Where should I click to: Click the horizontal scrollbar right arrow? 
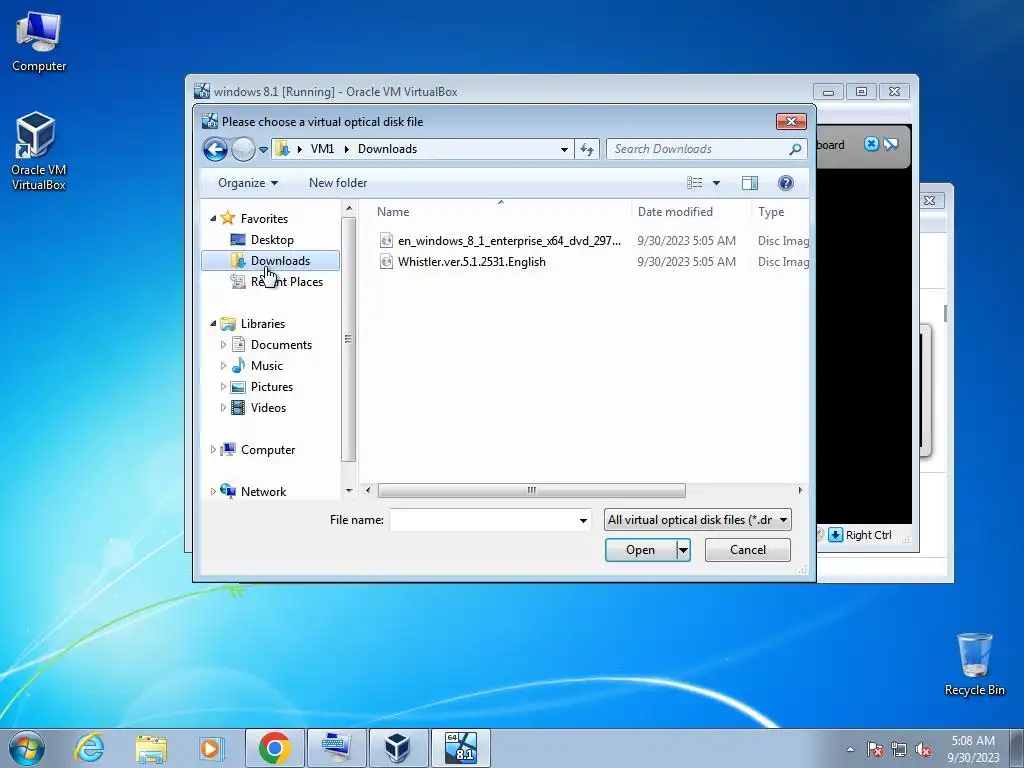(800, 490)
